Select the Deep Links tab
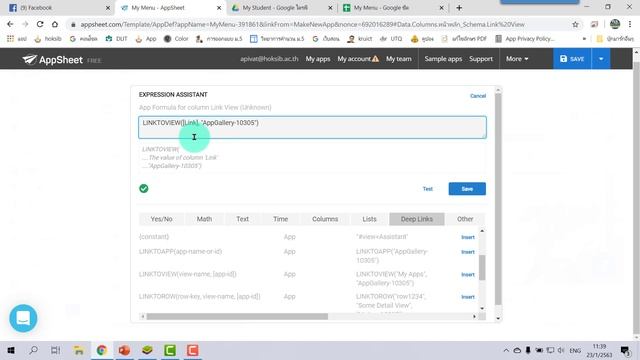Viewport: 640px width, 360px height. pos(417,219)
